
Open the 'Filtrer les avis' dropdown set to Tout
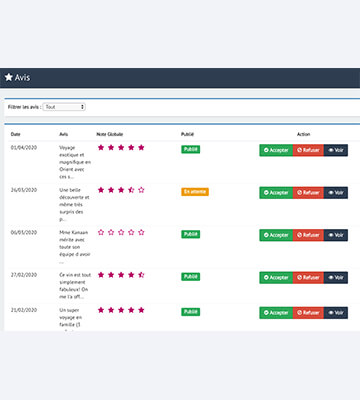tap(64, 107)
